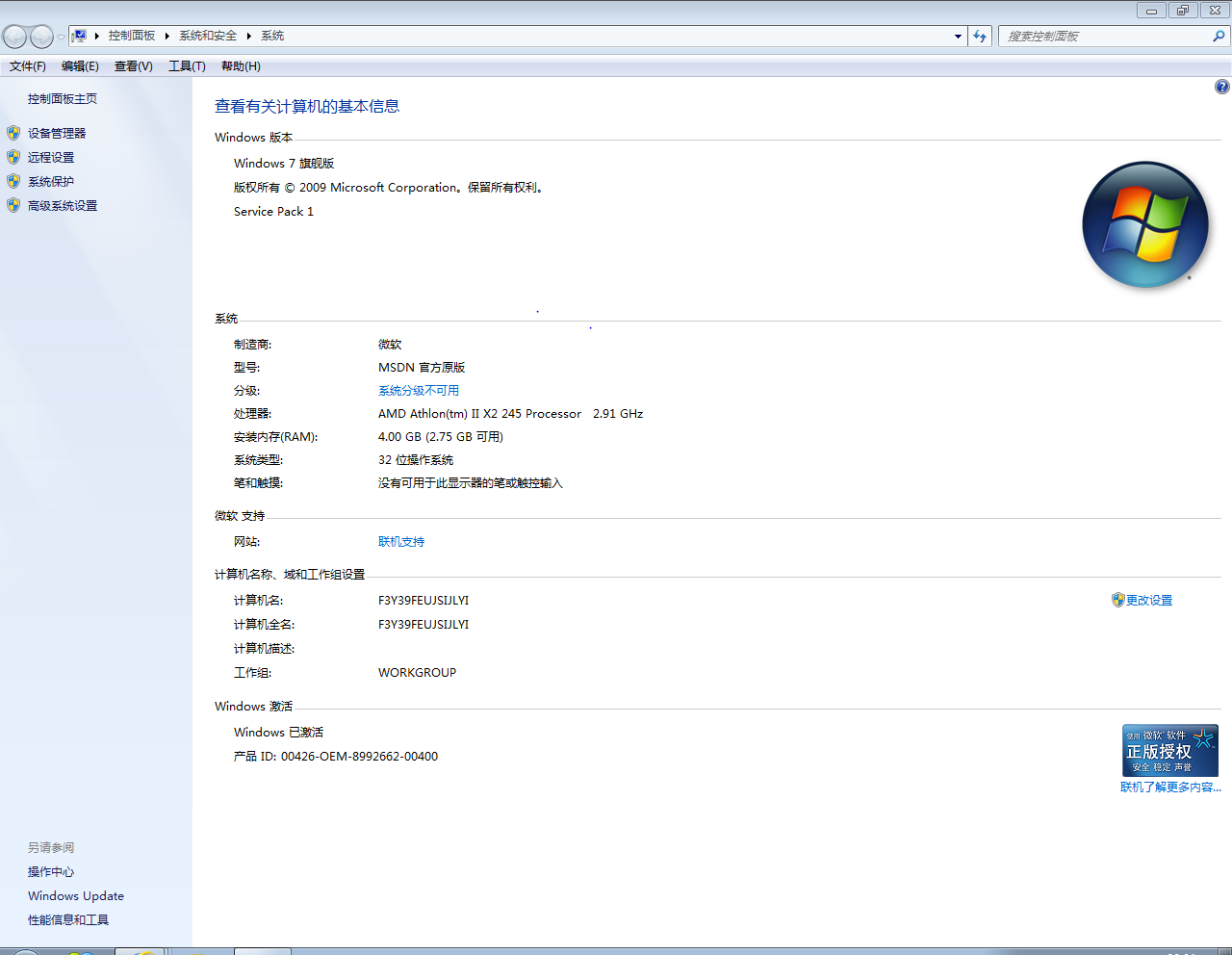
Task: Click shield icon beside 设备管理器
Action: (13, 133)
